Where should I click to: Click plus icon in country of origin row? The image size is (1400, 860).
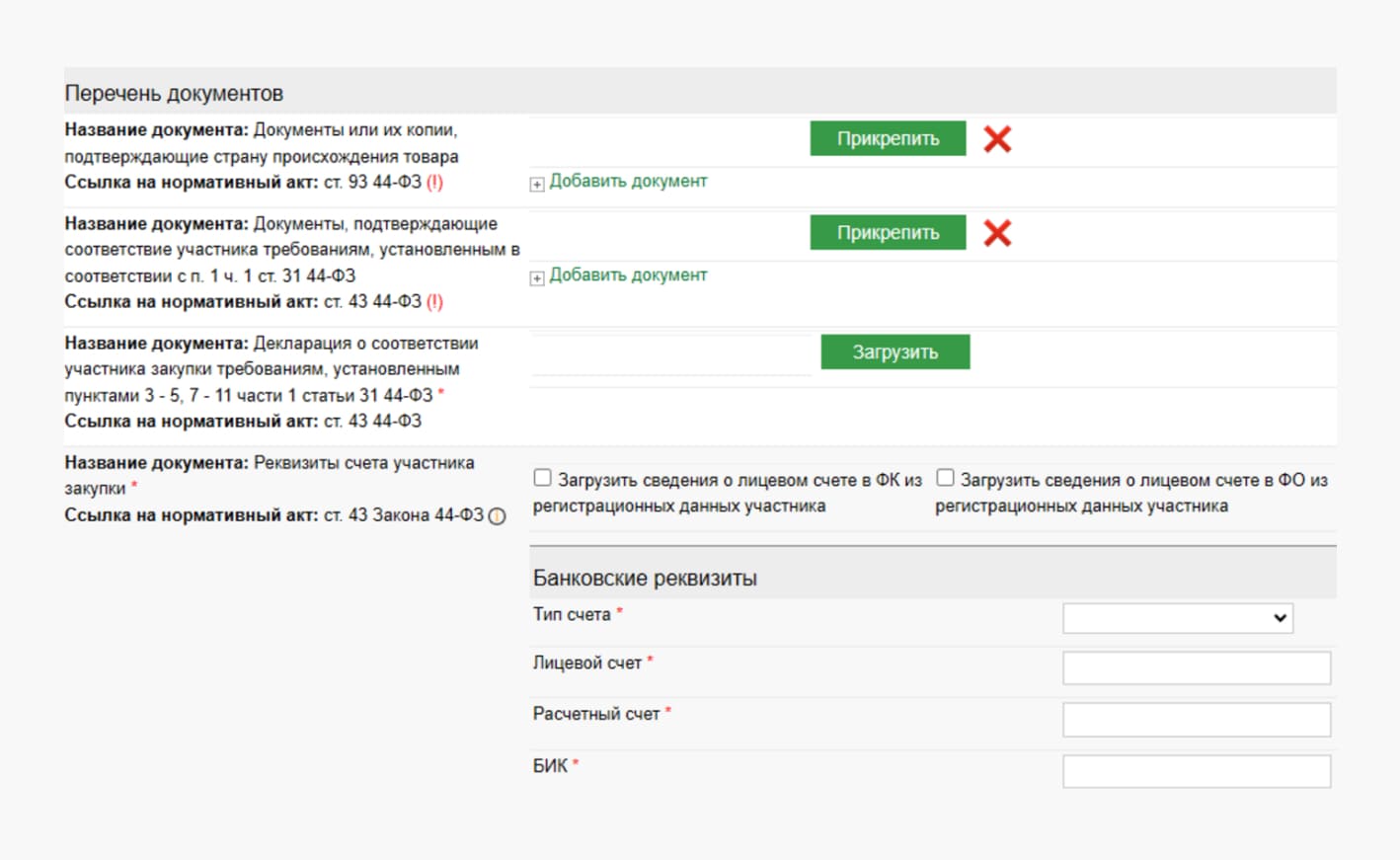537,184
